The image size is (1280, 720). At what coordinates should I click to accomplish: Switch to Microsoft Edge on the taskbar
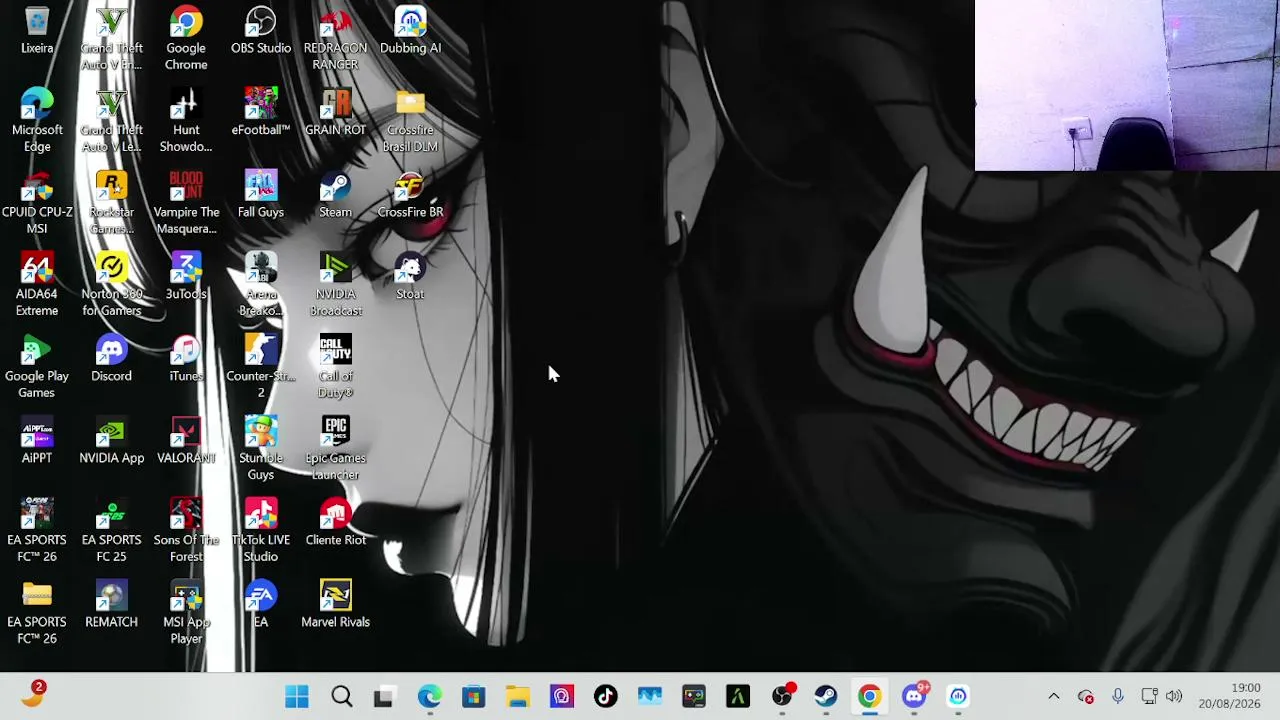point(429,696)
